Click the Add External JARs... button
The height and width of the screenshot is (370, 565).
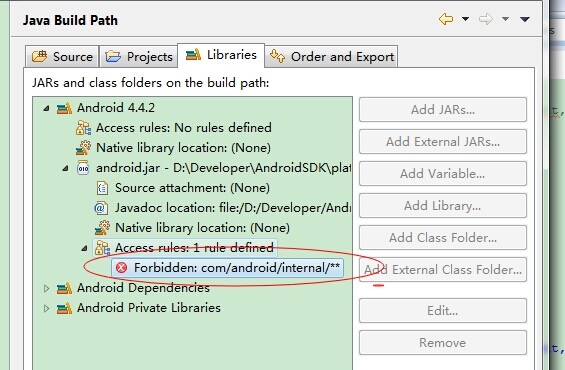[443, 142]
